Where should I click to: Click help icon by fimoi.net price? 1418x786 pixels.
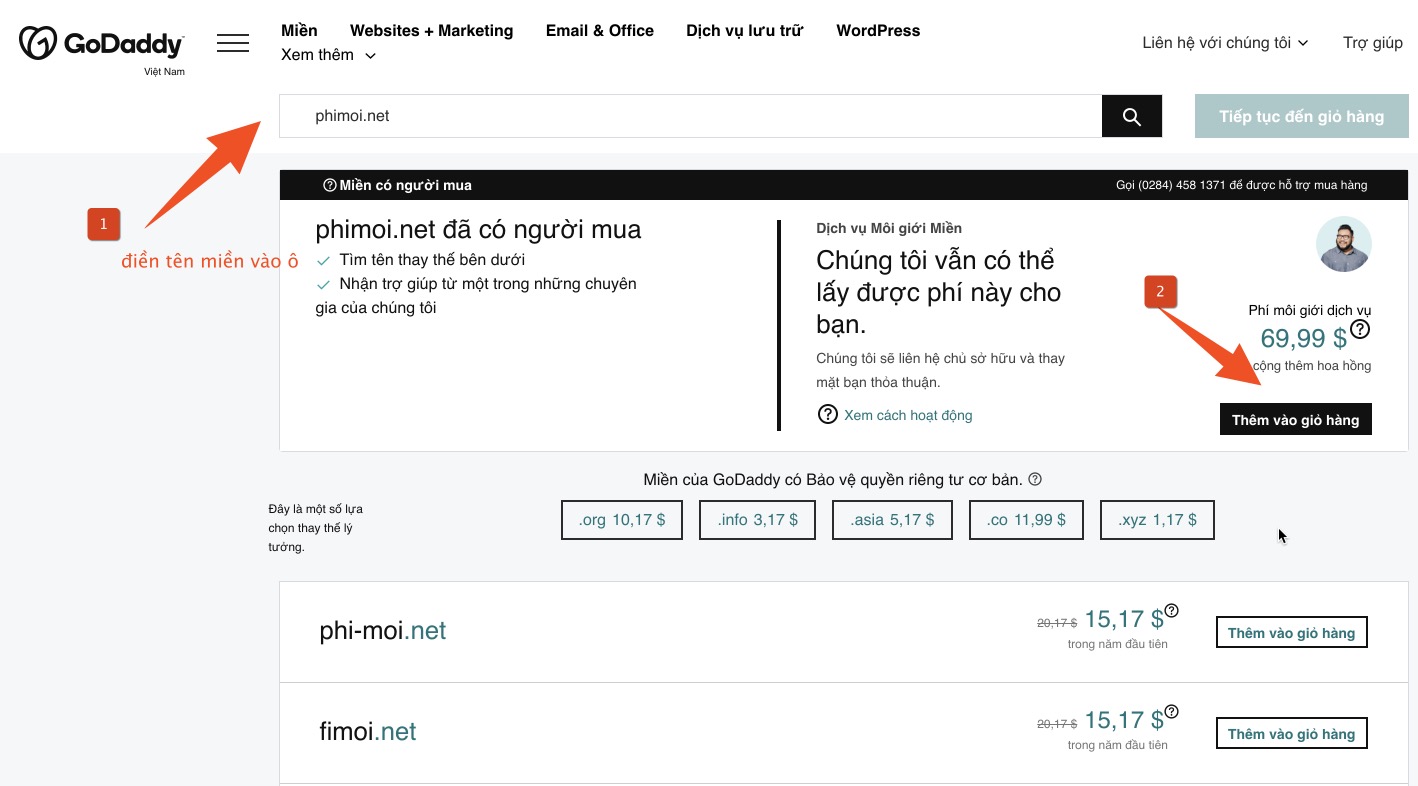pyautogui.click(x=1171, y=712)
